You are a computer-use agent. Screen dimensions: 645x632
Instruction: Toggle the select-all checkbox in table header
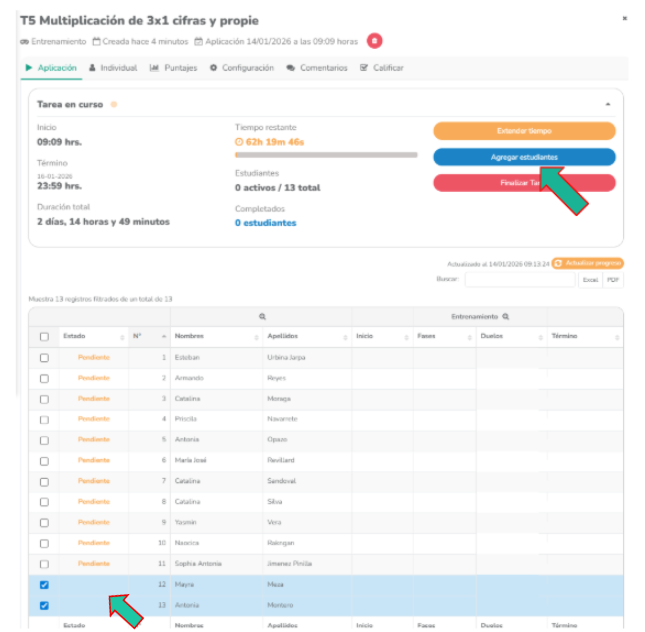click(44, 337)
